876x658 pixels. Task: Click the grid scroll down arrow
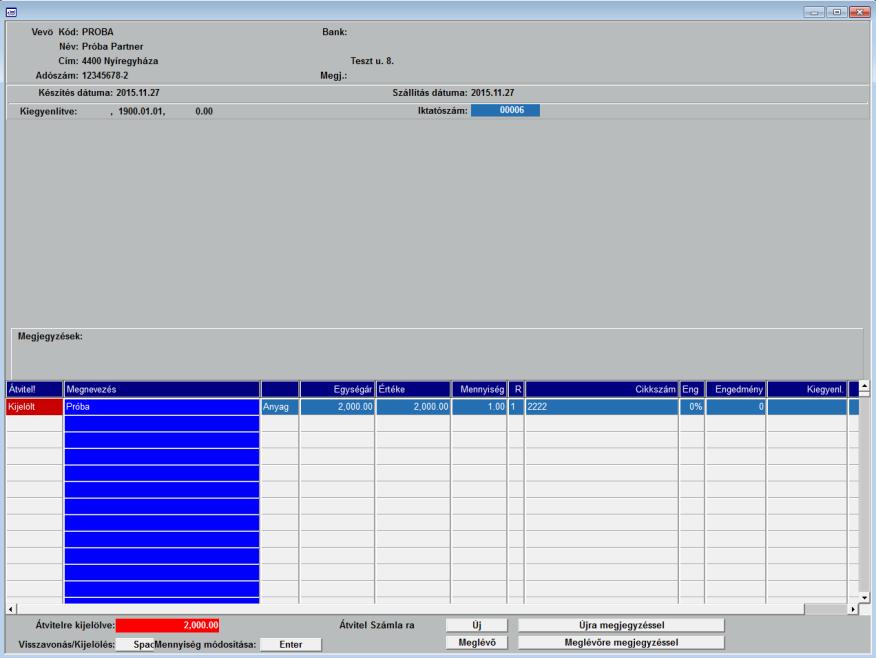864,598
